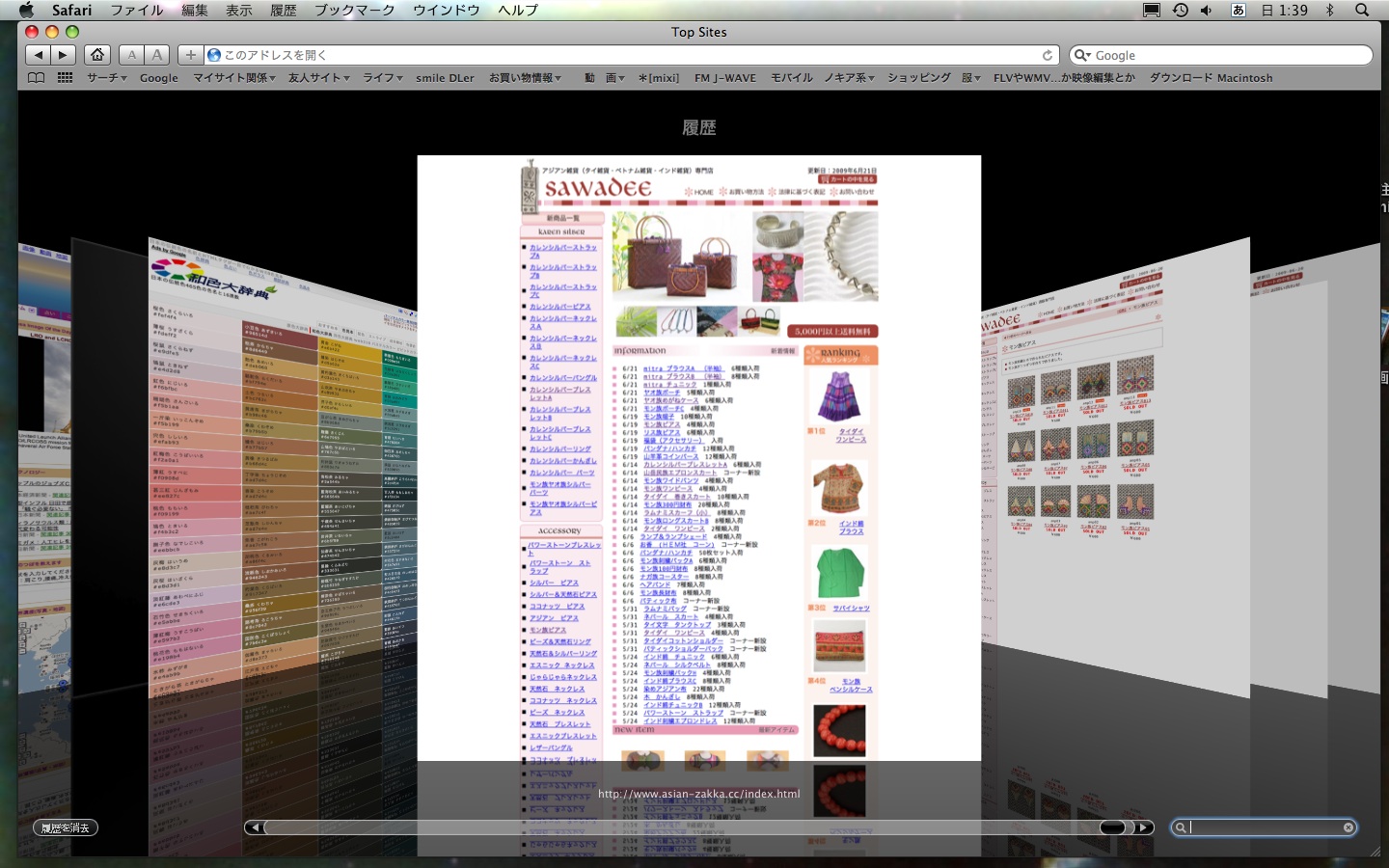Click the magnifier in history search field

(1181, 827)
